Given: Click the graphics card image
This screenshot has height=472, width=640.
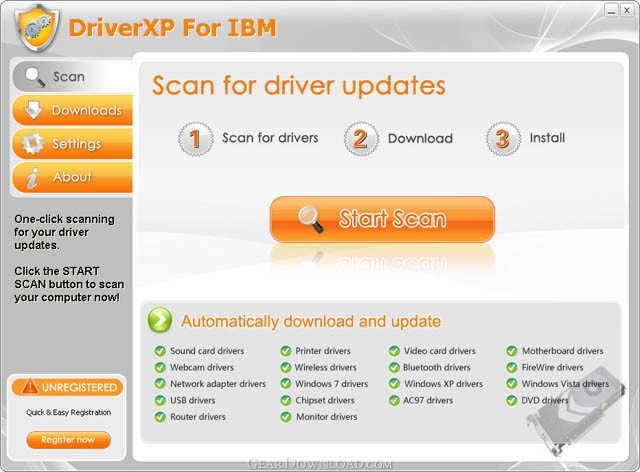Looking at the screenshot, I should [x=576, y=412].
